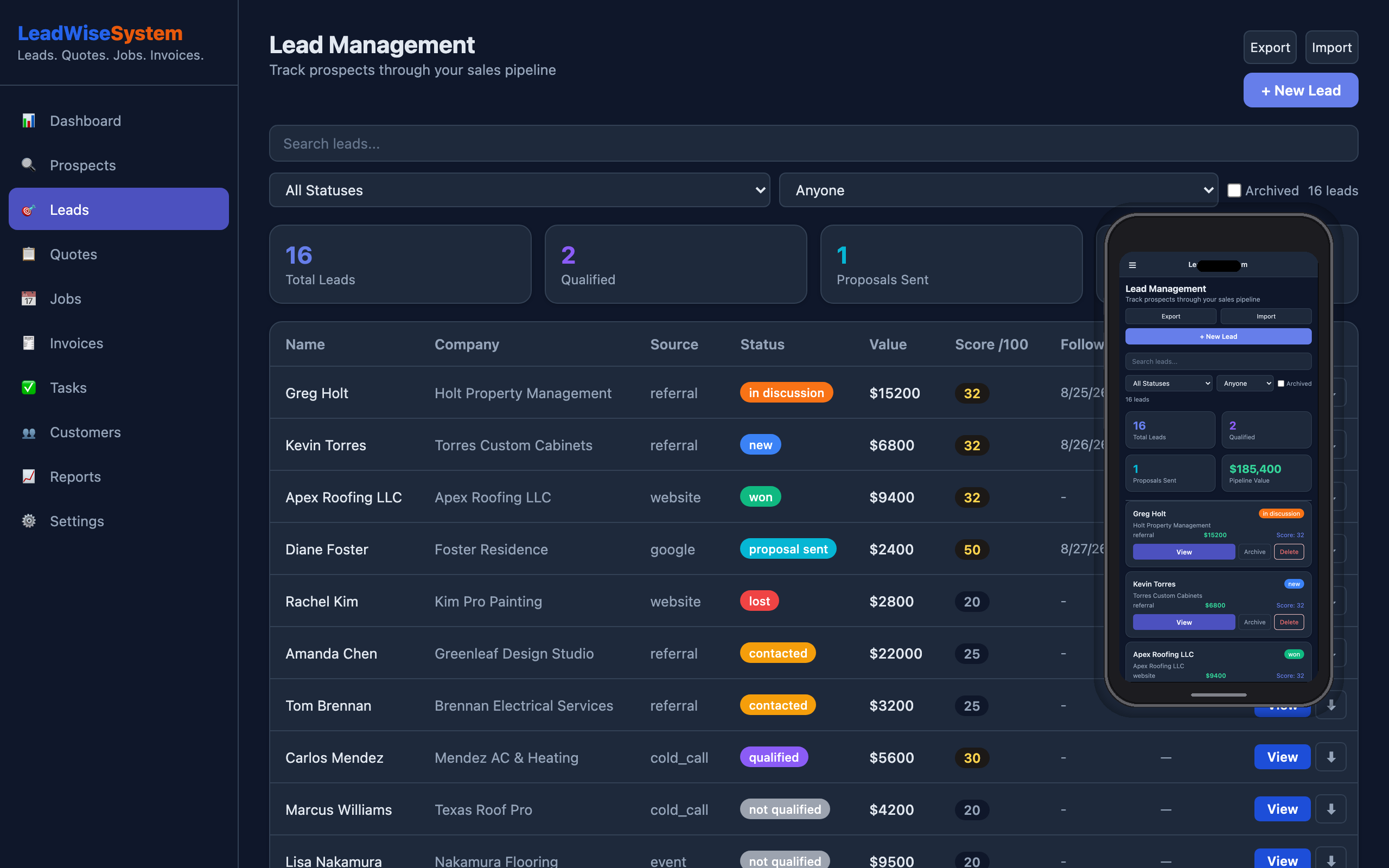Open the Anyone assignee dropdown
The width and height of the screenshot is (1389, 868).
(x=998, y=190)
